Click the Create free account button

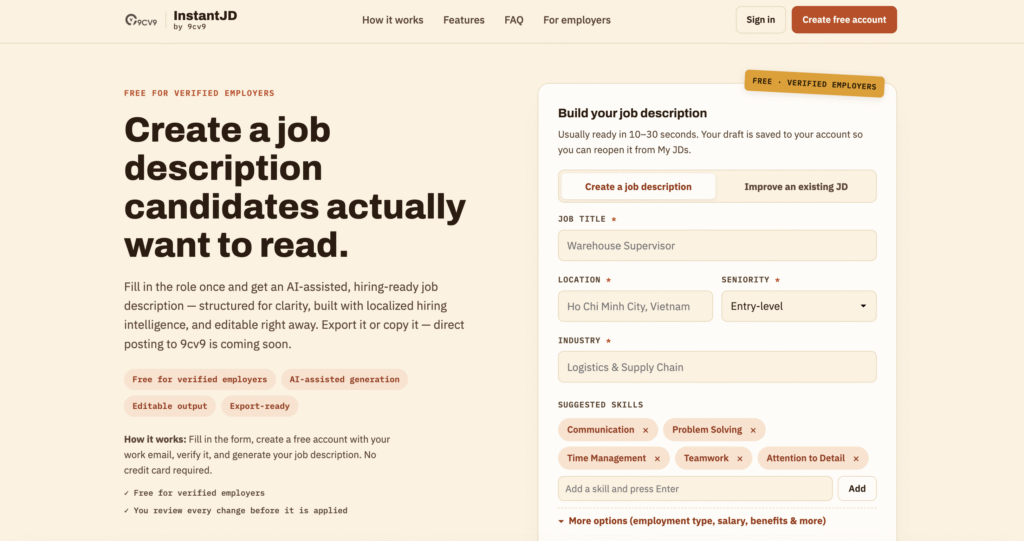(x=844, y=20)
